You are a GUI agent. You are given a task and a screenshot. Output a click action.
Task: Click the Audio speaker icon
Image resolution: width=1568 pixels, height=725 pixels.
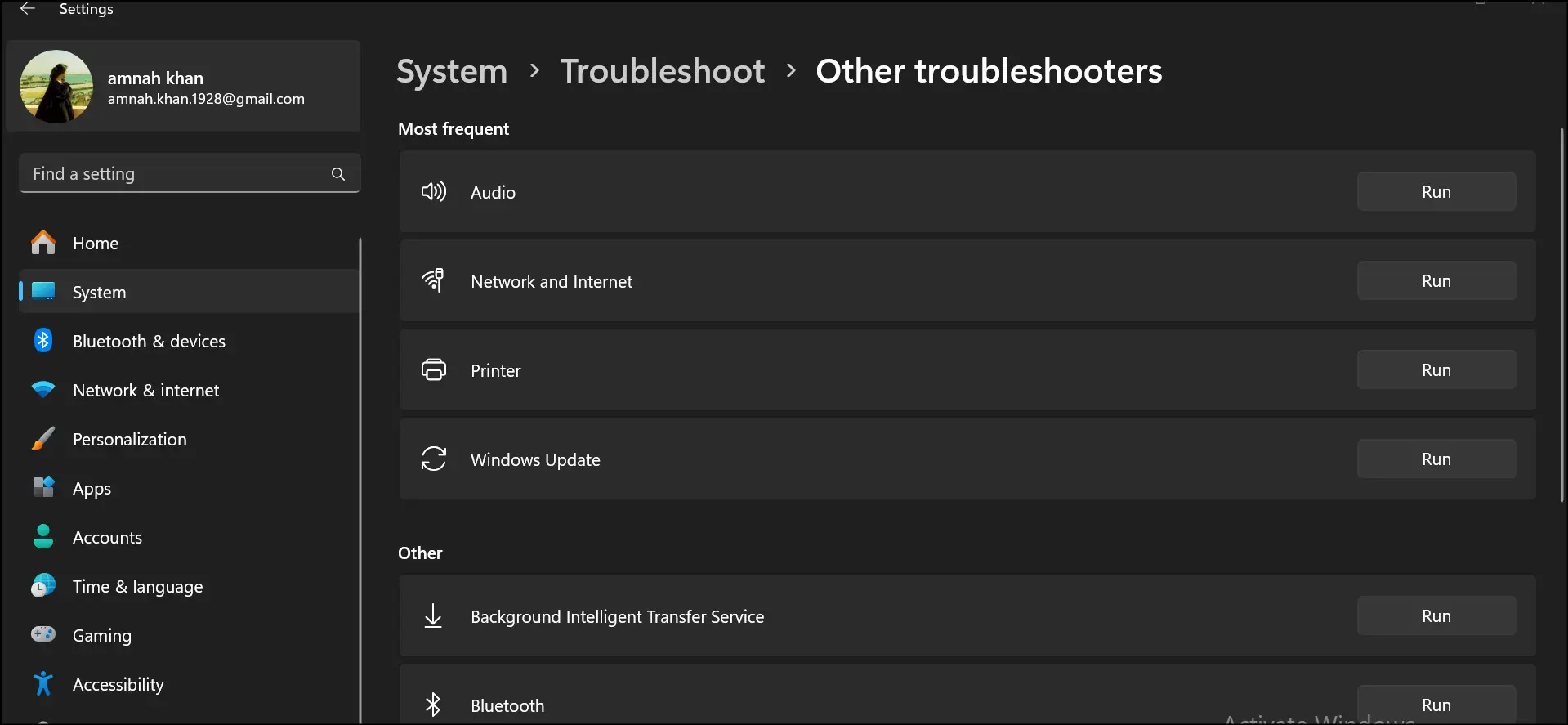[434, 192]
